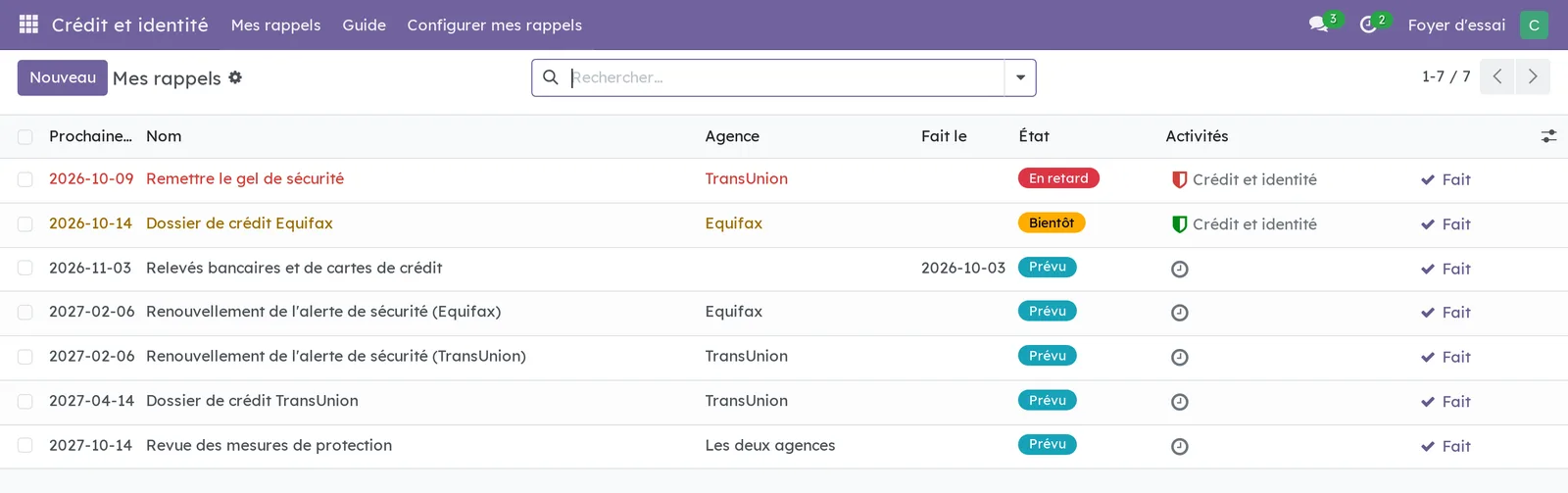Click Prévu badge in Relevés bancaires row
The height and width of the screenshot is (493, 1568).
click(x=1048, y=267)
